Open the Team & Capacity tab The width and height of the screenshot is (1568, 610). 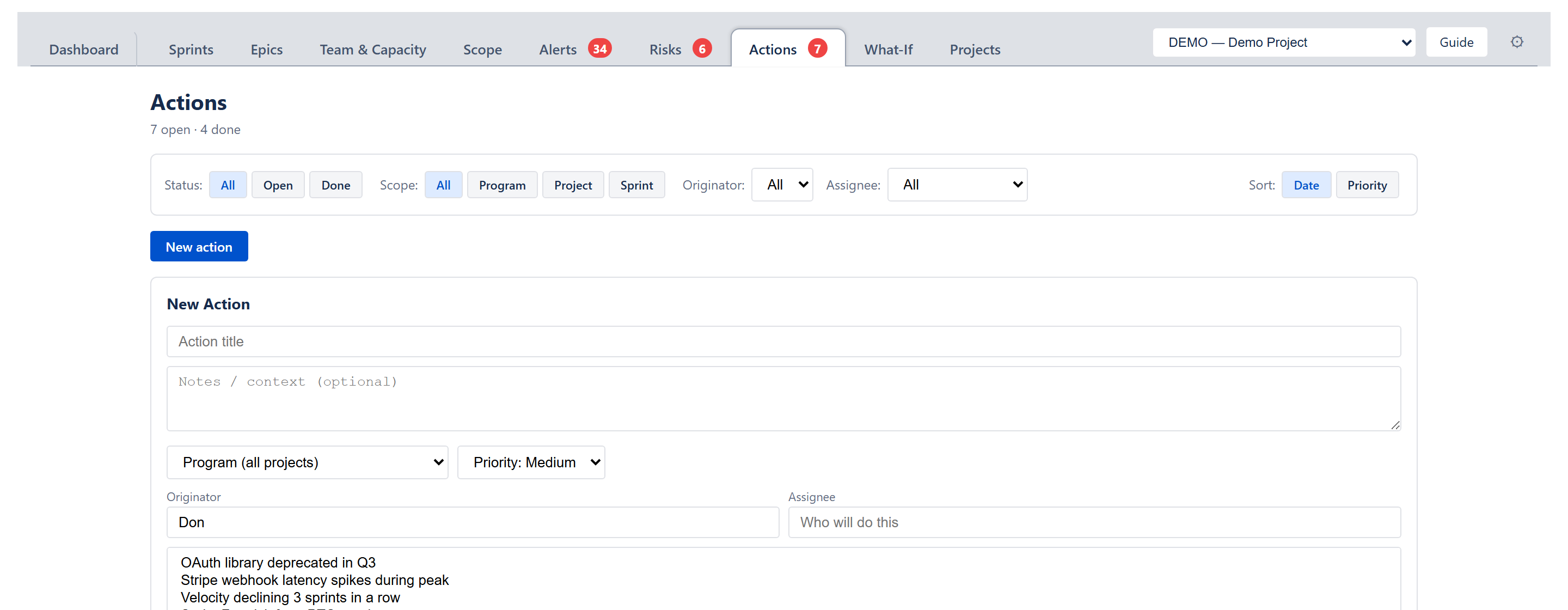pyautogui.click(x=373, y=50)
